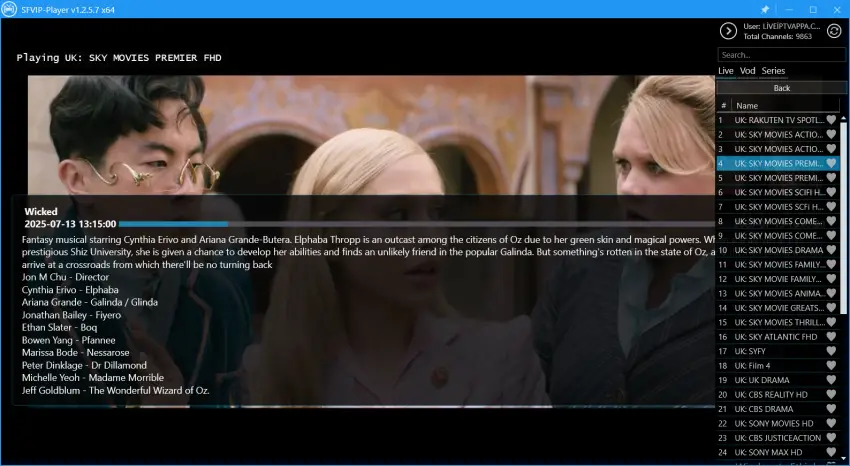
Task: Toggle favorite for UK: SKY ATLANTIC FHD
Action: 831,336
